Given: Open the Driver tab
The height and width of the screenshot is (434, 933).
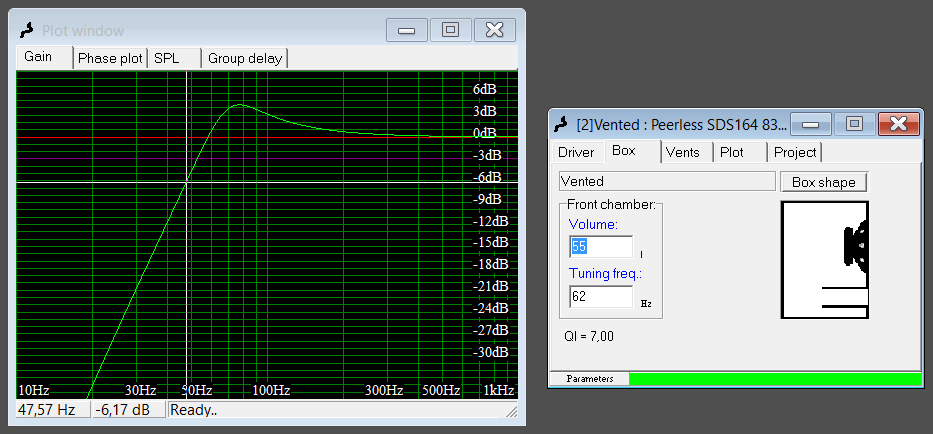Looking at the screenshot, I should tap(576, 152).
